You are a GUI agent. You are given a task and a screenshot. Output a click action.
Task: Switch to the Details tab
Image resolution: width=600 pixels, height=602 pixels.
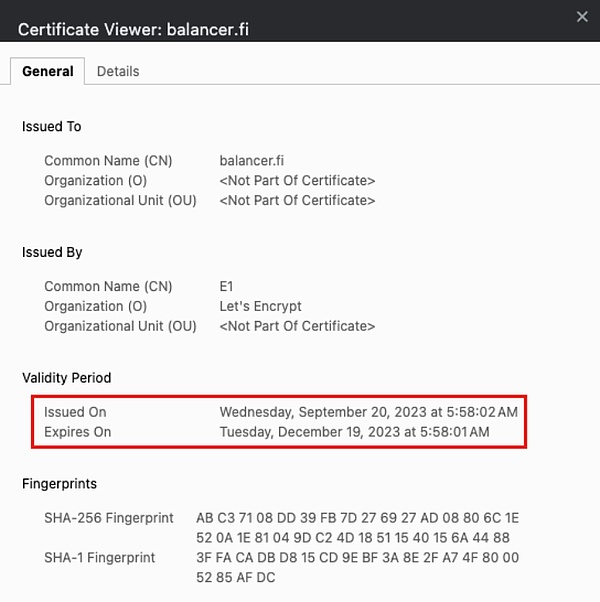(x=118, y=71)
